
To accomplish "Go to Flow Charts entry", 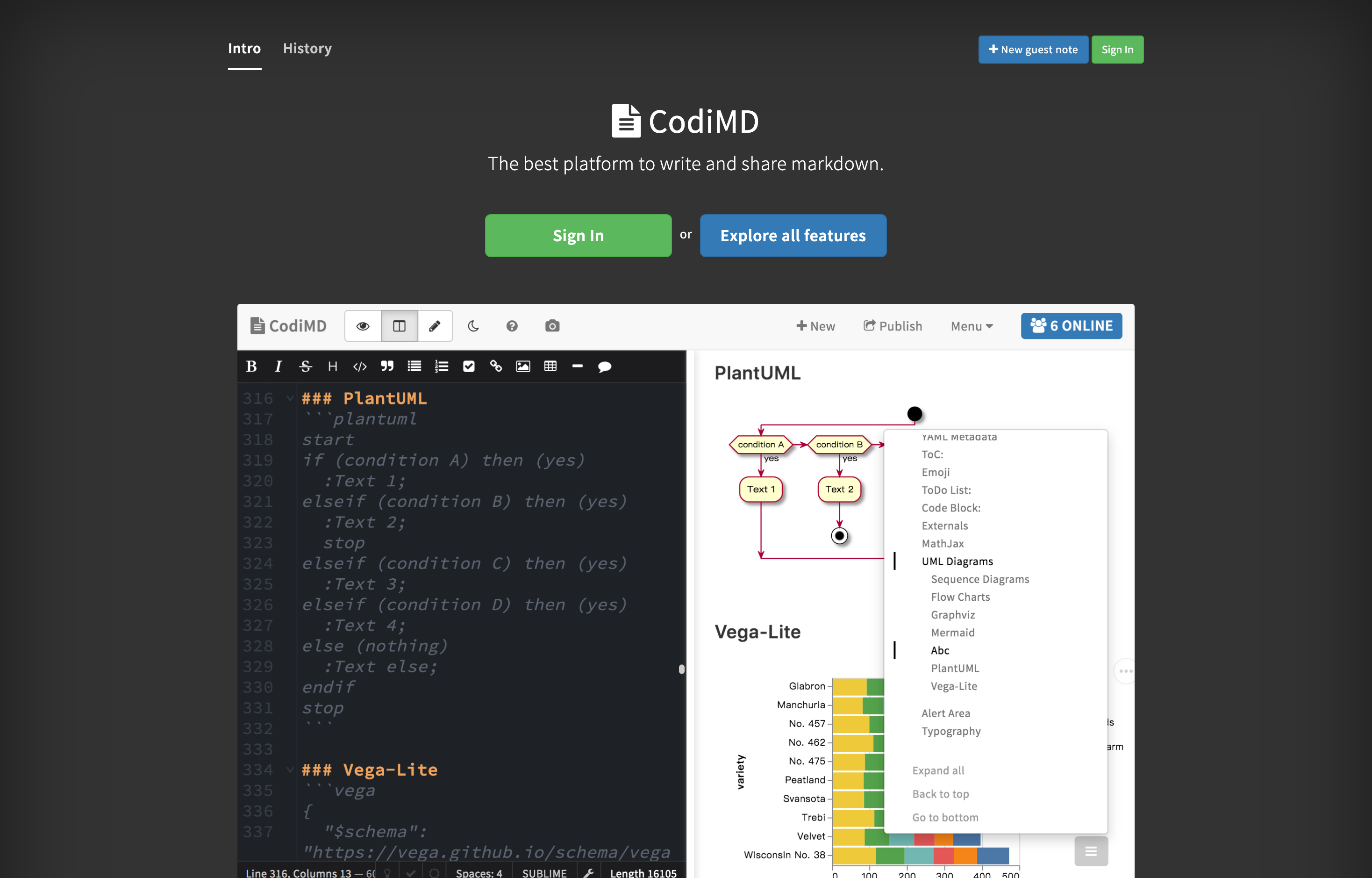I will click(960, 597).
